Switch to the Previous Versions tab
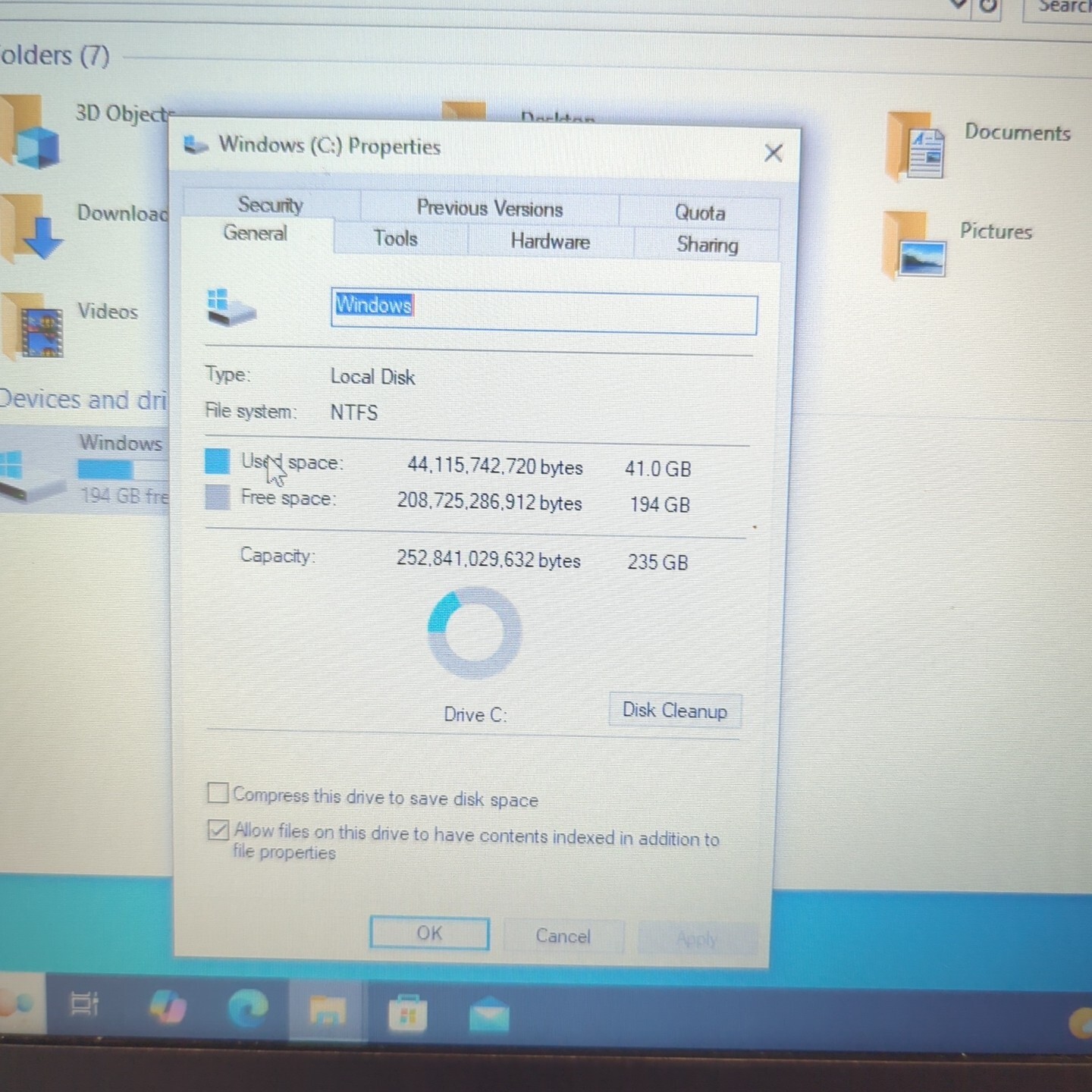Viewport: 1092px width, 1092px height. 490,208
